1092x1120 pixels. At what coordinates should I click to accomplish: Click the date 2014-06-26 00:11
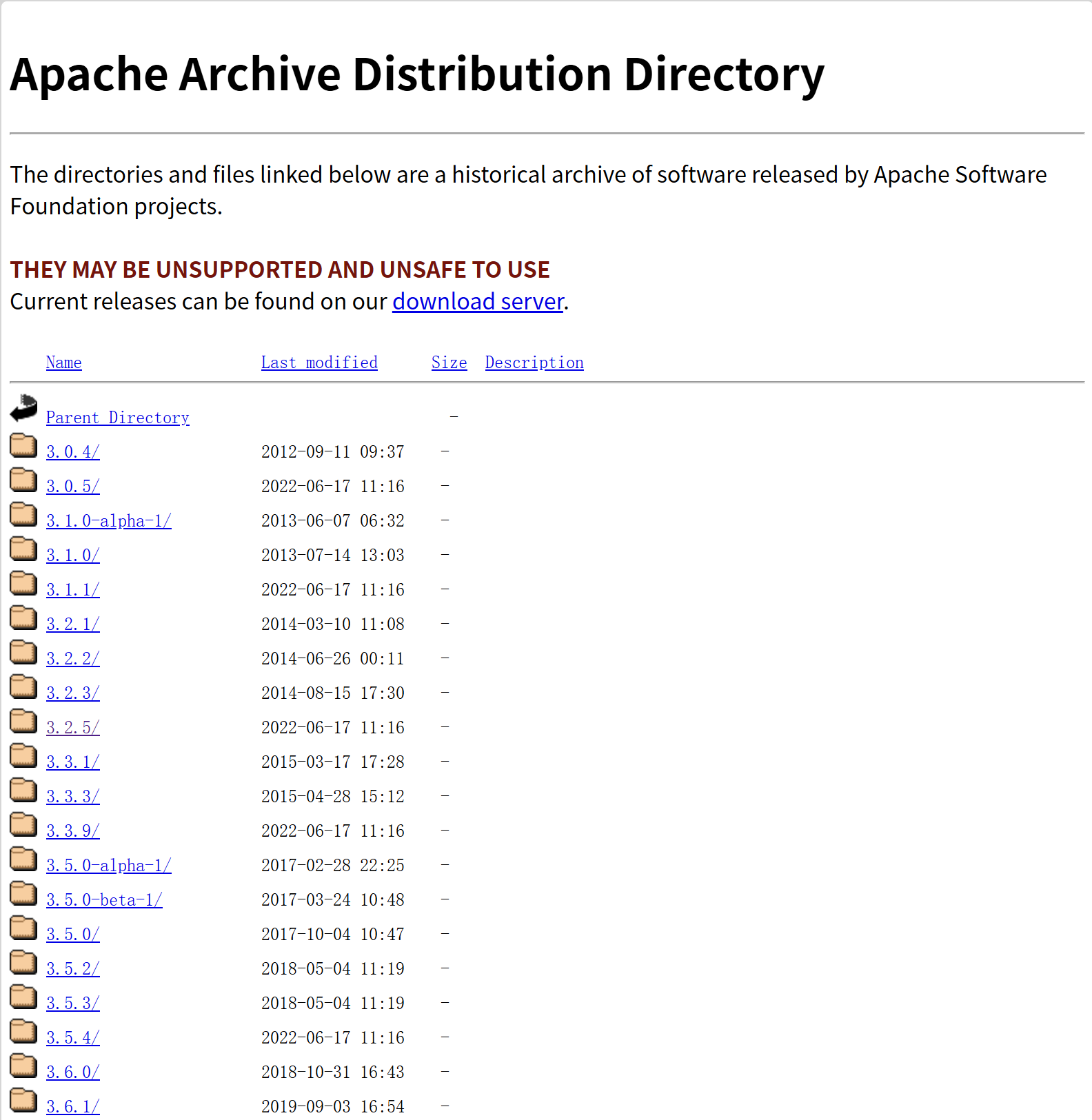[333, 659]
